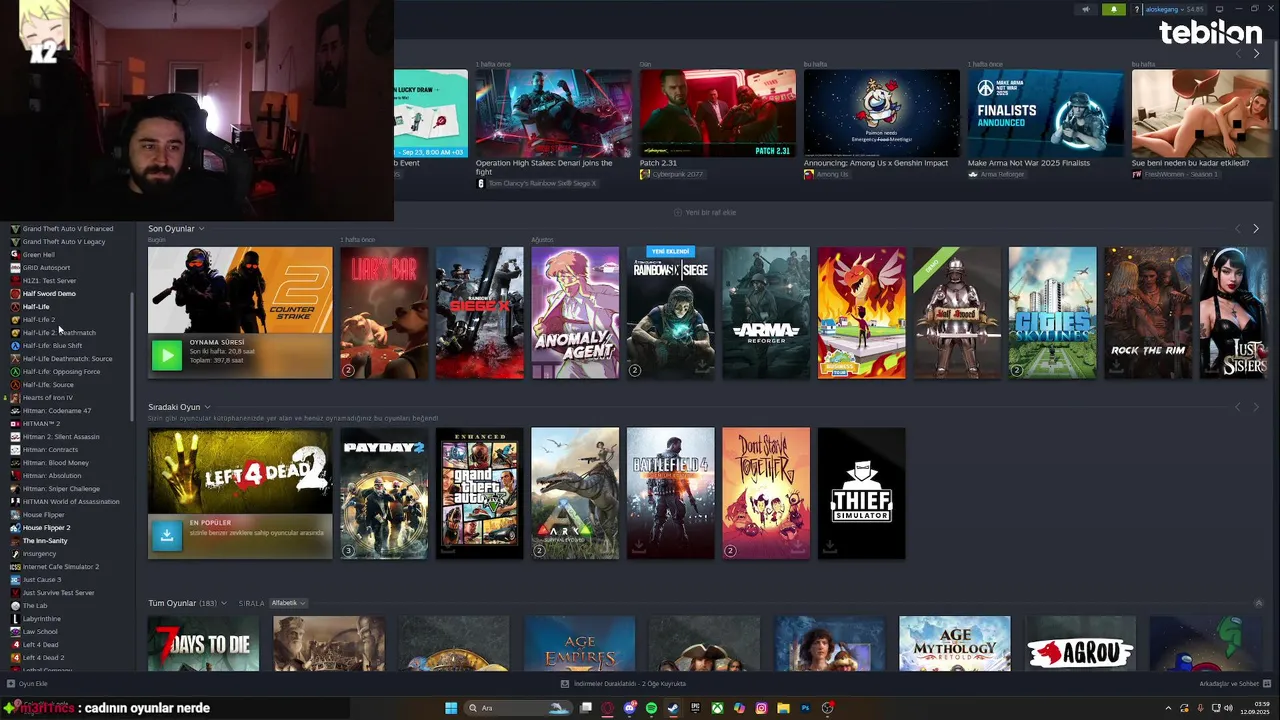Open İndirmeler Duraklatıldı downloads status
Viewport: 1280px width, 720px height.
pyautogui.click(x=623, y=684)
